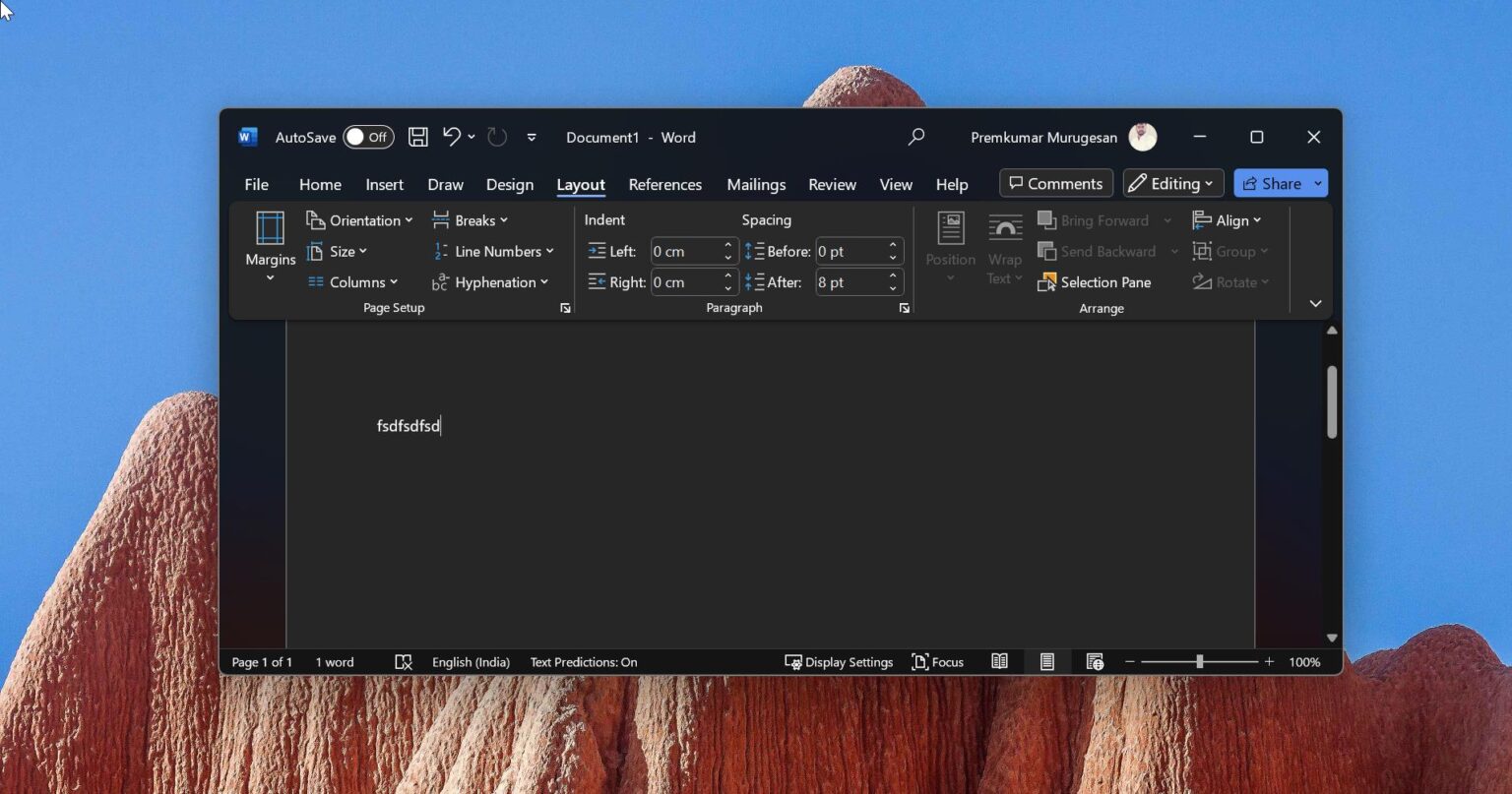Image resolution: width=1512 pixels, height=794 pixels.
Task: Toggle AutoSave off switch
Action: tap(367, 137)
